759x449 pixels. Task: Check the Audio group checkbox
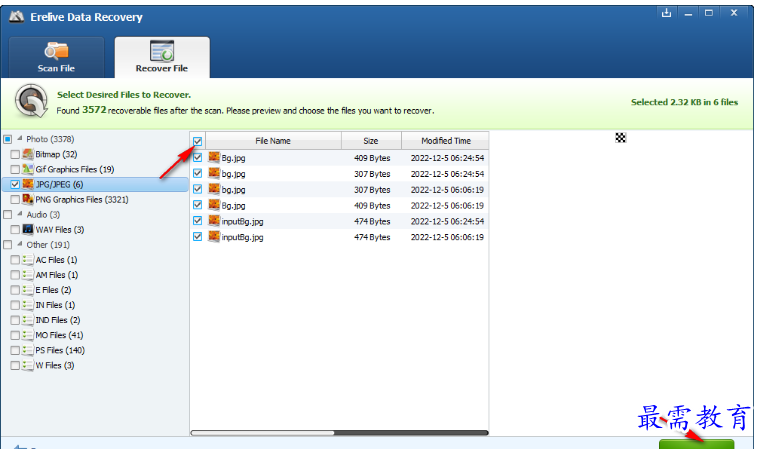point(7,214)
